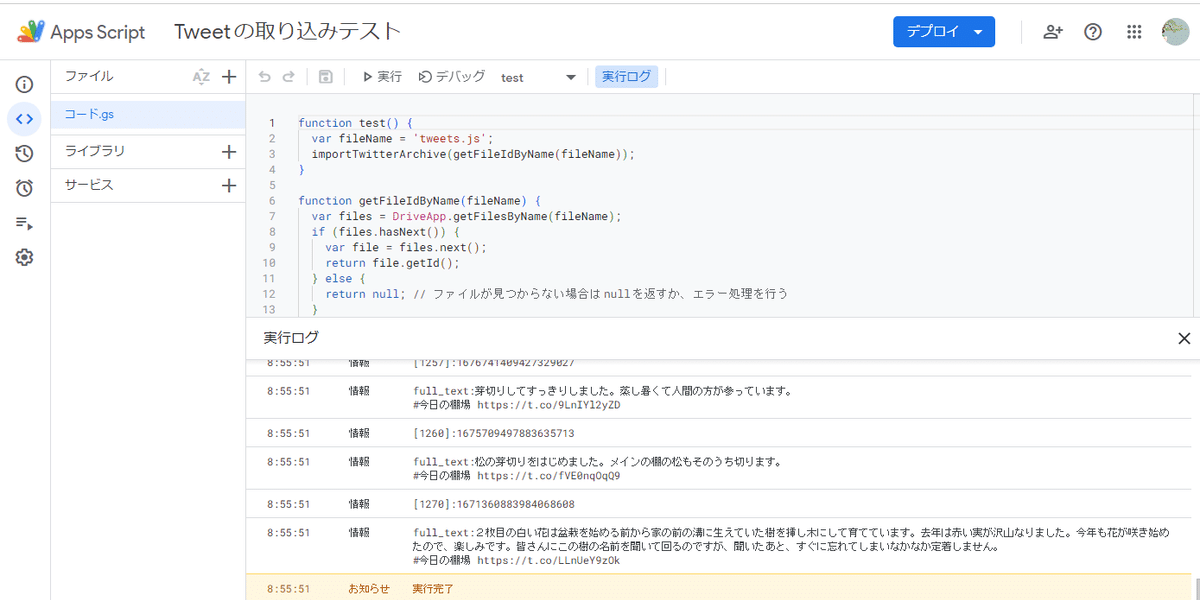
Task: Click line number 1 in the gutter
Action: [x=271, y=123]
